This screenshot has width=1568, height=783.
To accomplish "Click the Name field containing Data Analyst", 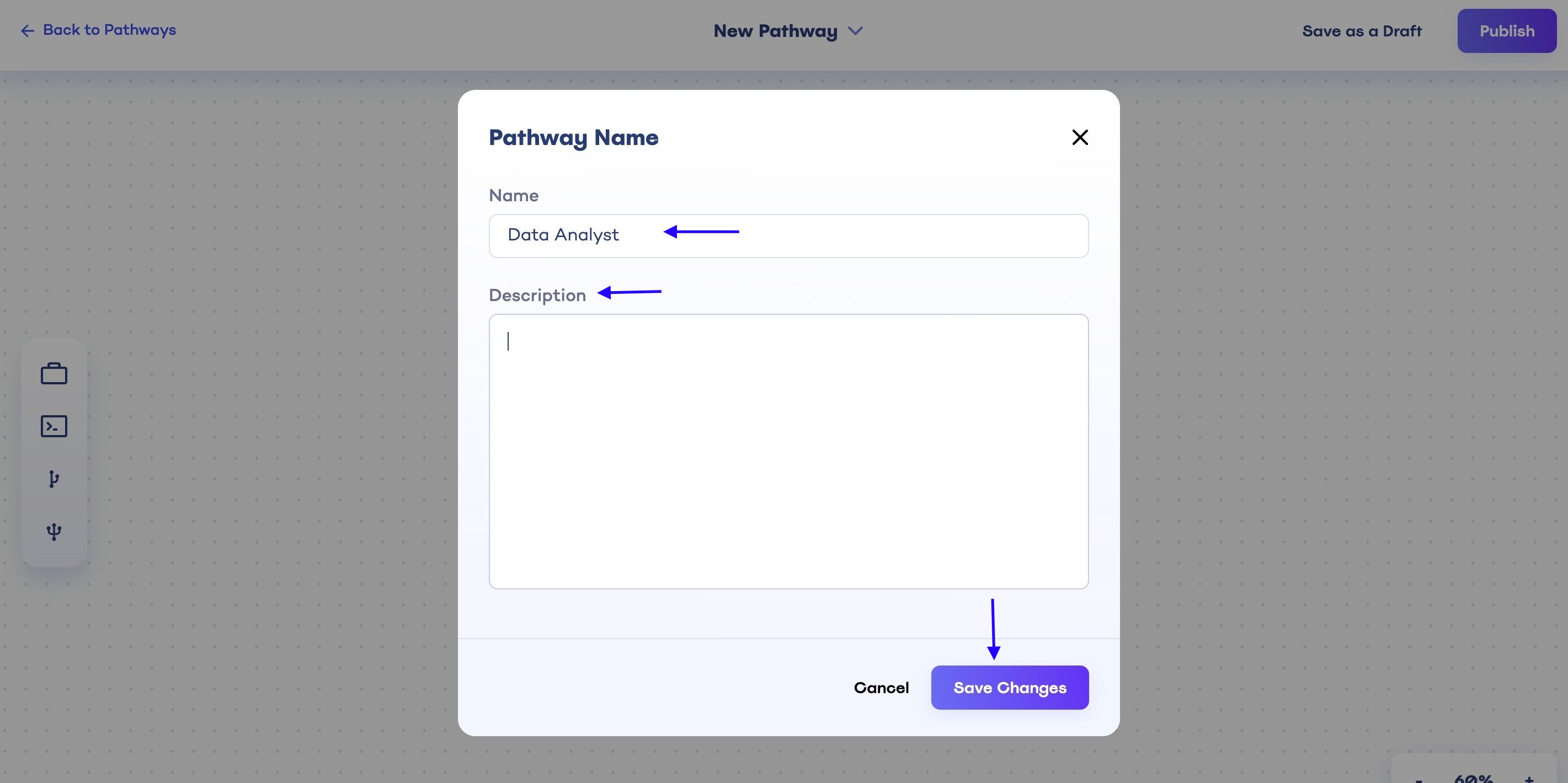I will pos(788,235).
